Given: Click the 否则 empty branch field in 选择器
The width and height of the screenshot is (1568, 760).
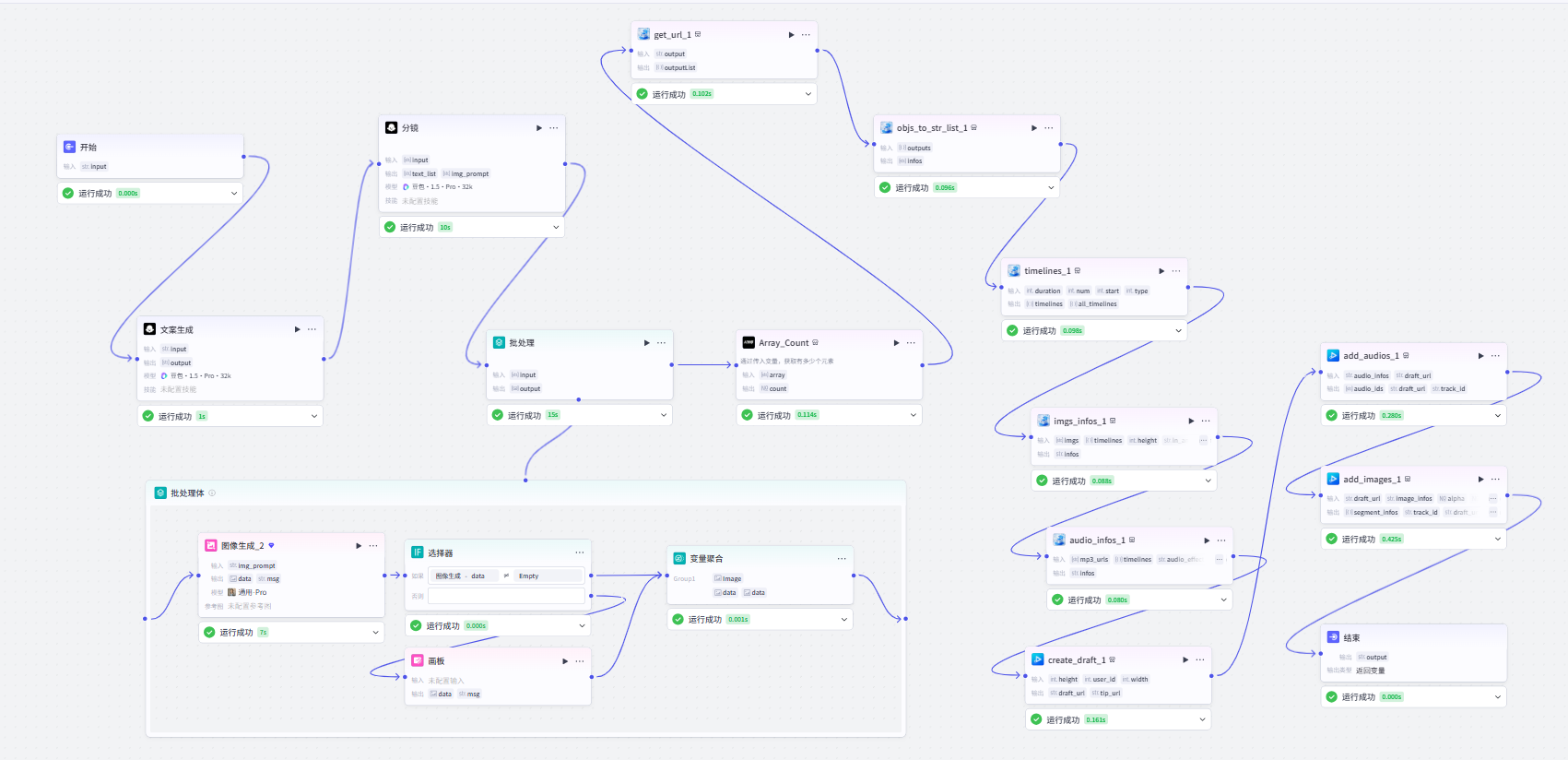Looking at the screenshot, I should 506,596.
